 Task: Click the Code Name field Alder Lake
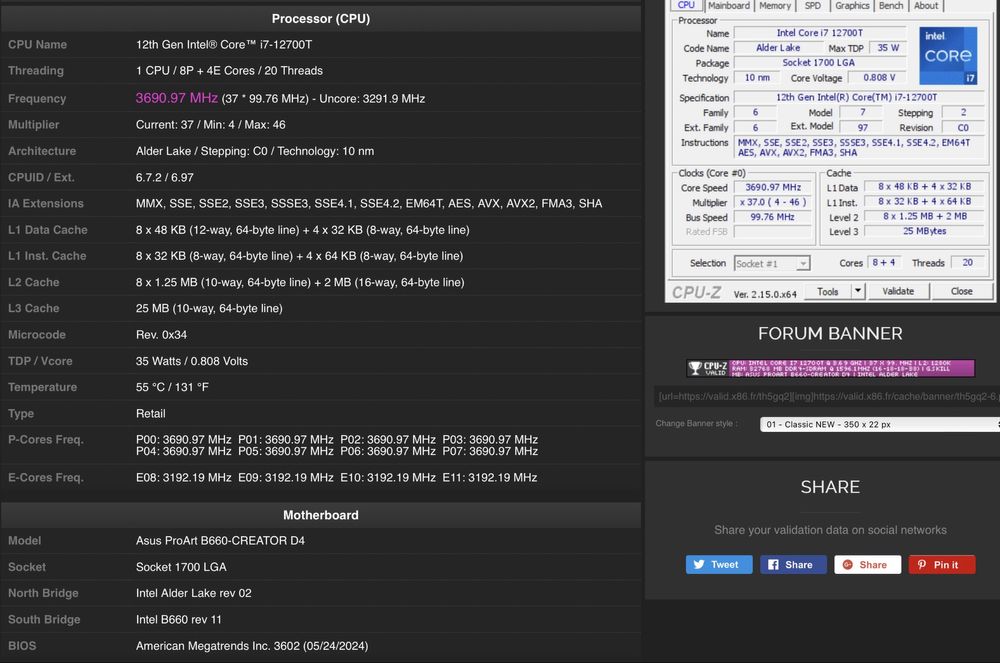pyautogui.click(x=778, y=48)
